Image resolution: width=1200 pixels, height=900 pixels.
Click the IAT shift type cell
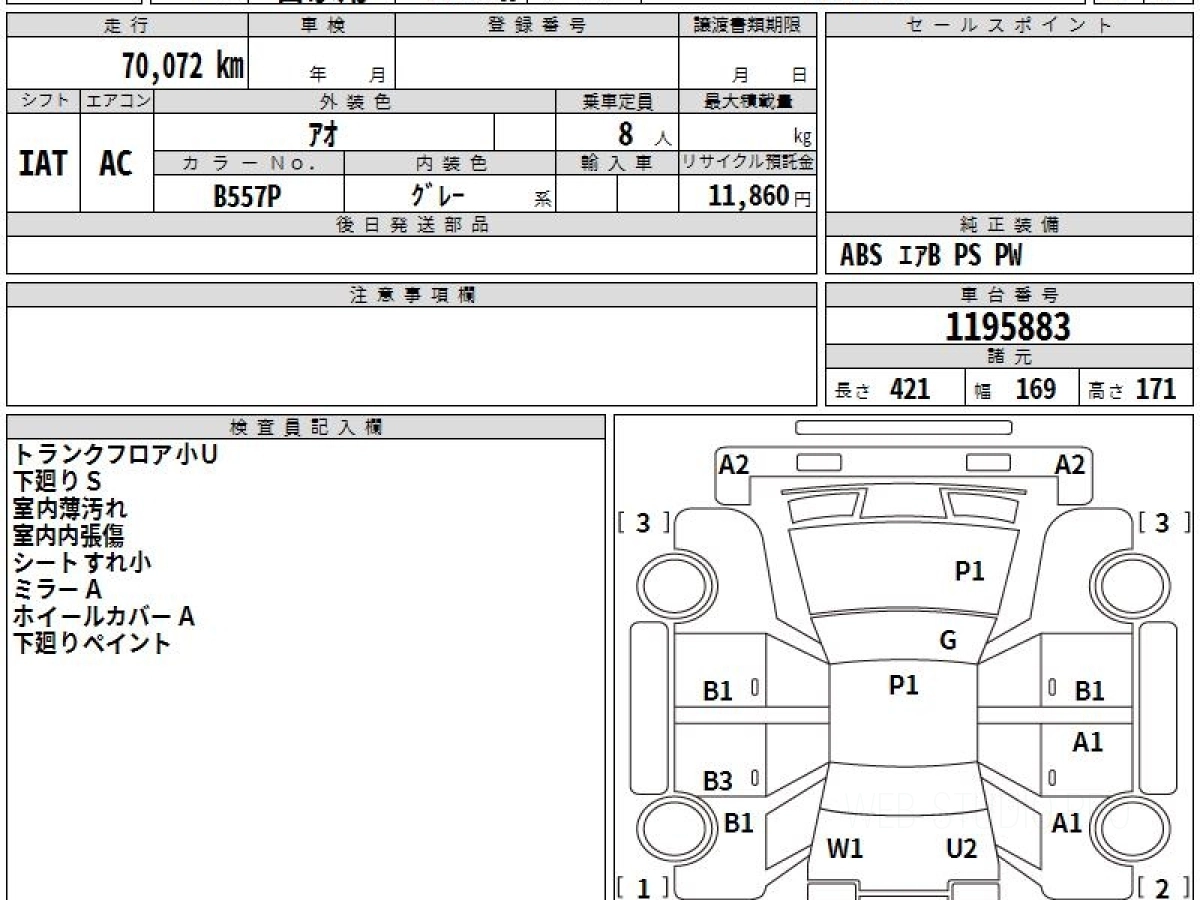pyautogui.click(x=43, y=163)
